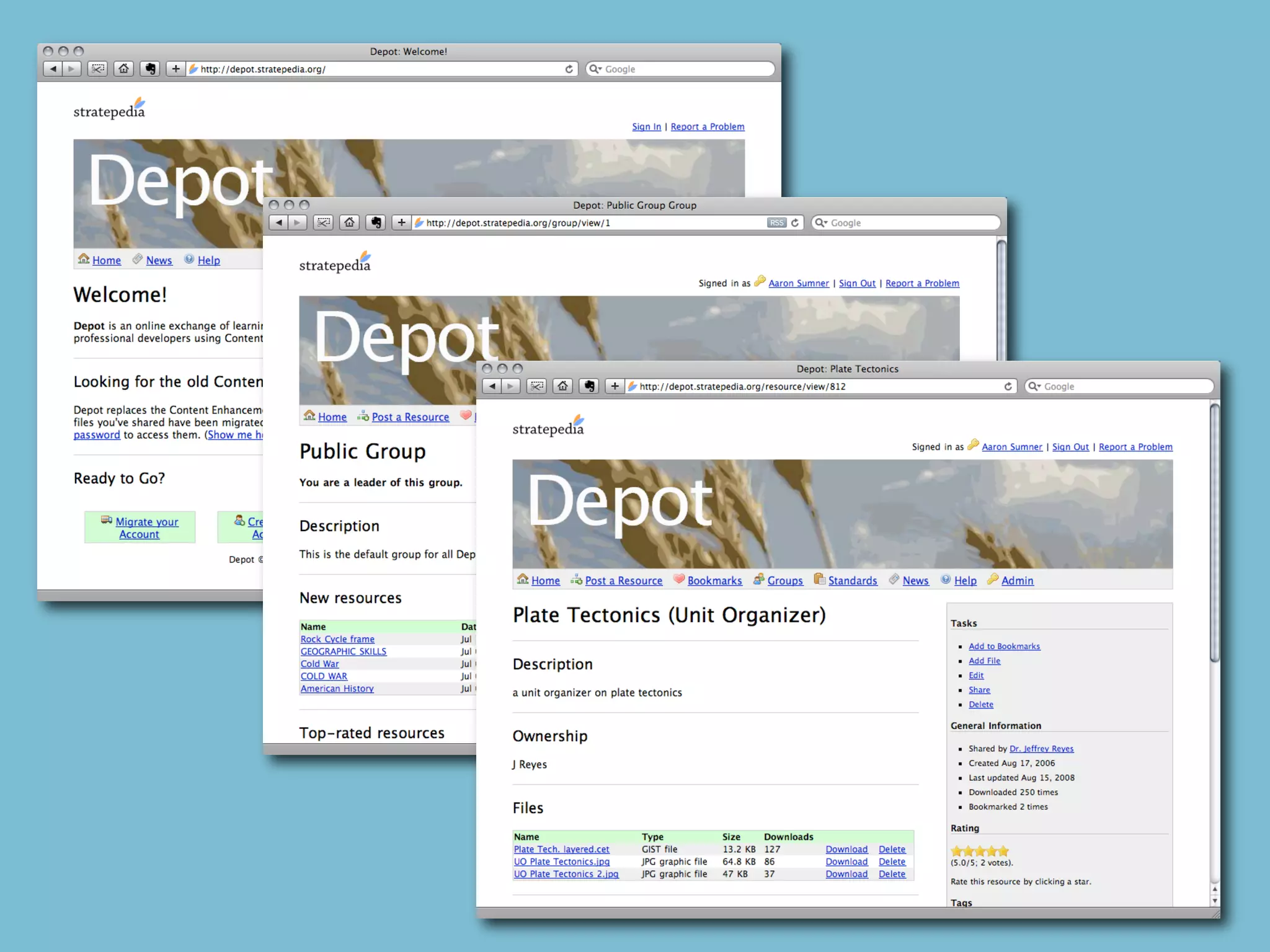Screen dimensions: 1270x952
Task: Download the Plate Tech. layered.cet file
Action: point(846,849)
